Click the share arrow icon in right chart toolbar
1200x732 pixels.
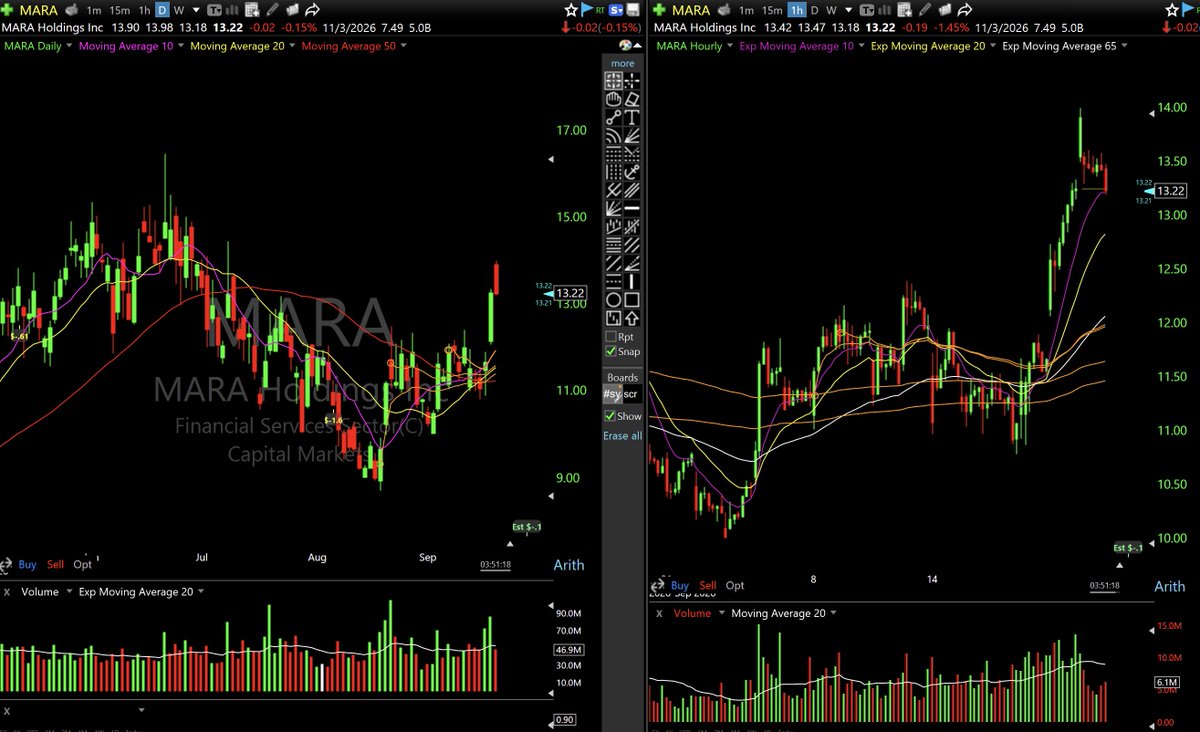click(965, 10)
